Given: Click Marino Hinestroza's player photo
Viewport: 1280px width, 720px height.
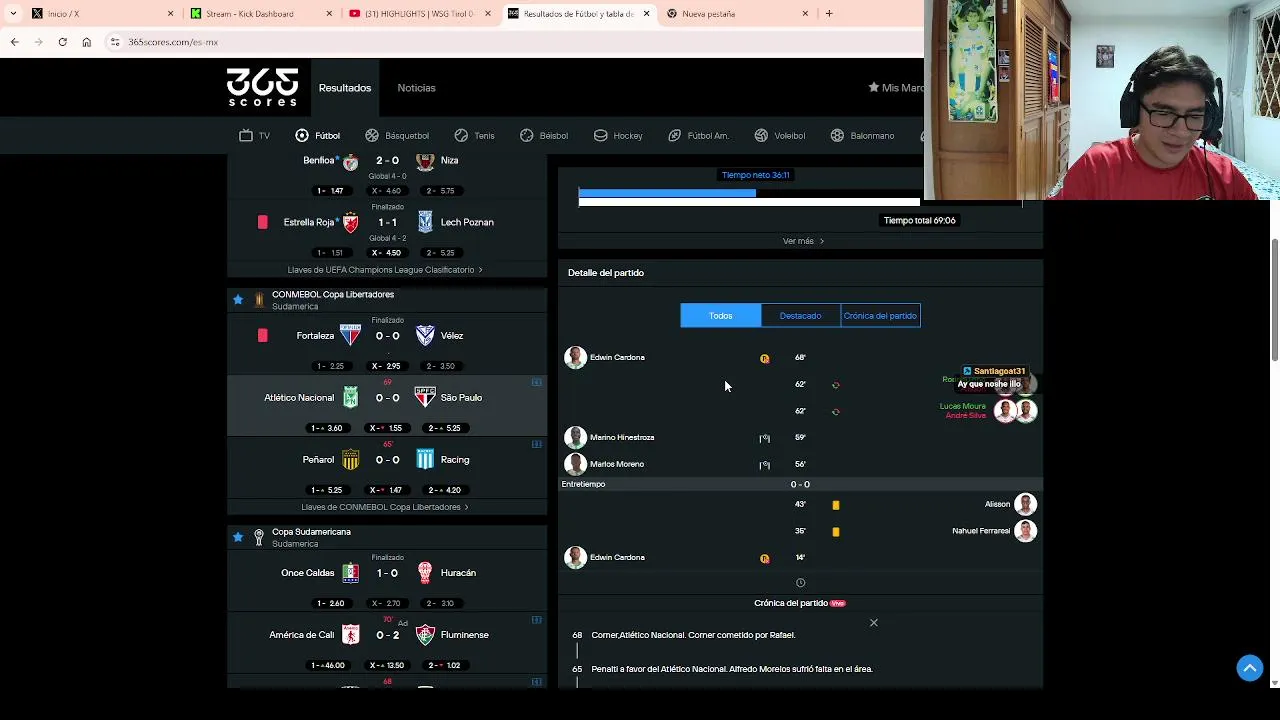Looking at the screenshot, I should pos(575,437).
